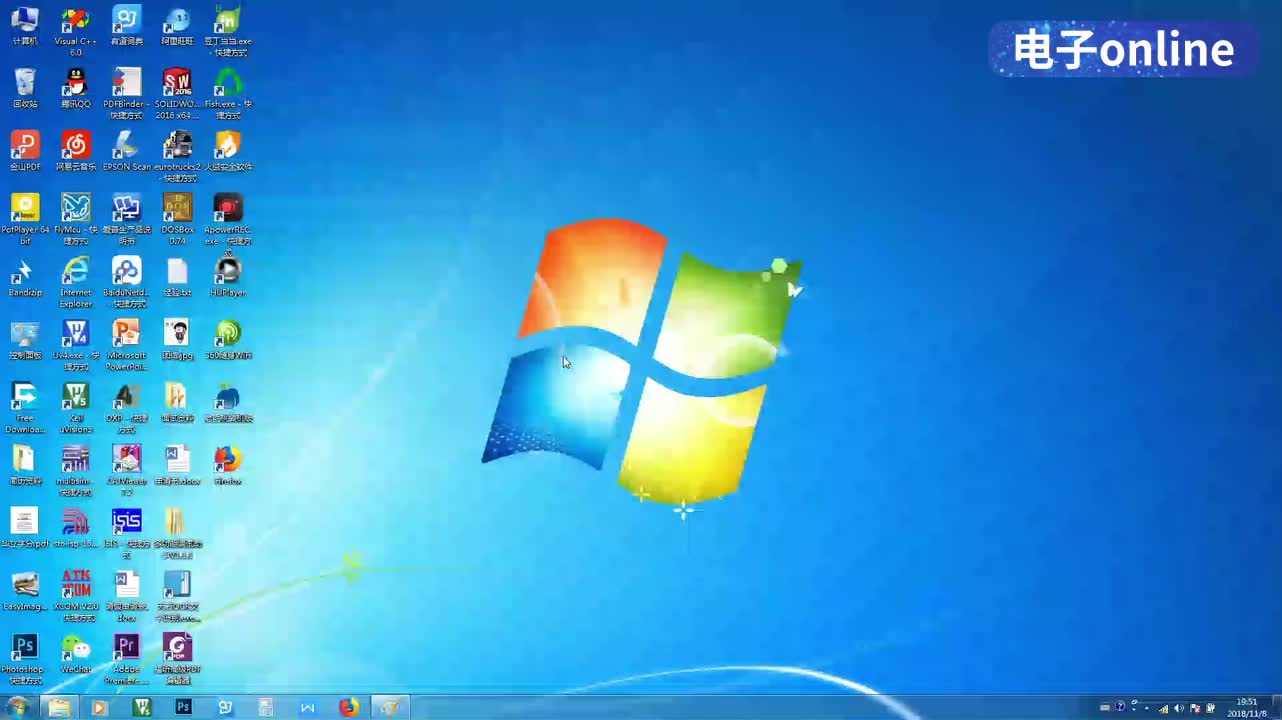1282x720 pixels.
Task: Click the system tray volume speaker icon
Action: click(x=1178, y=708)
